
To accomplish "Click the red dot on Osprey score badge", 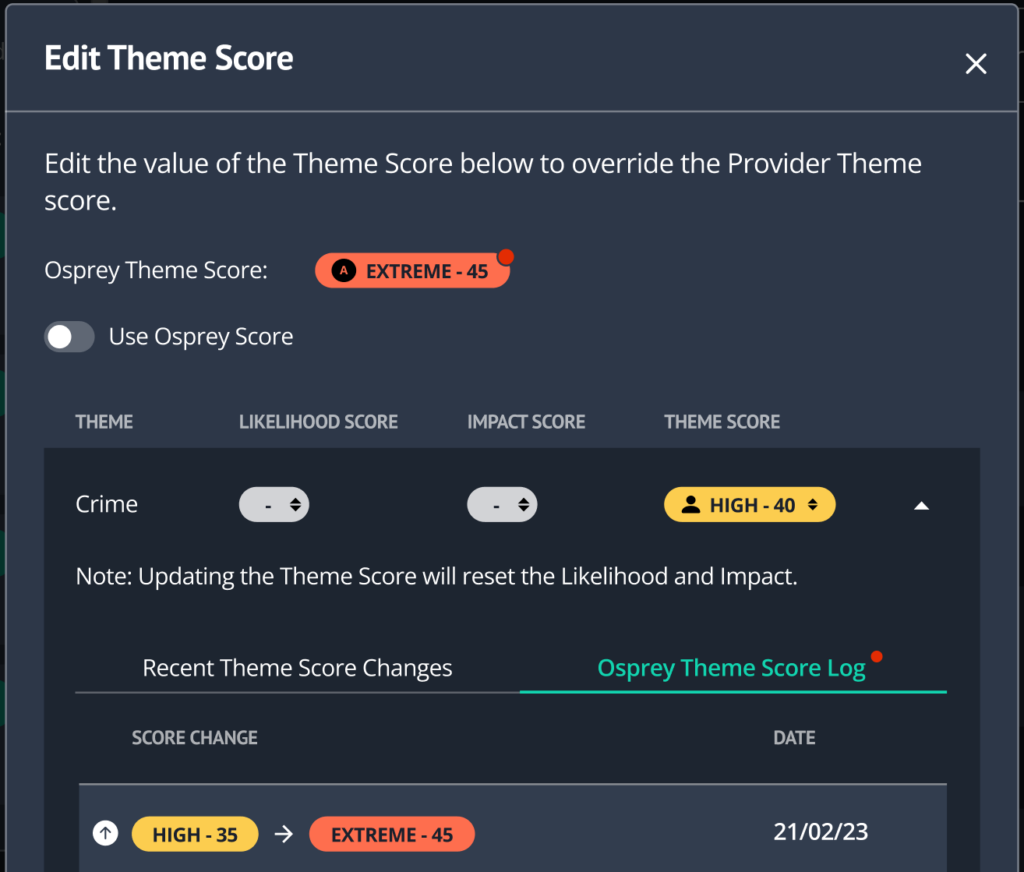I will click(x=505, y=257).
